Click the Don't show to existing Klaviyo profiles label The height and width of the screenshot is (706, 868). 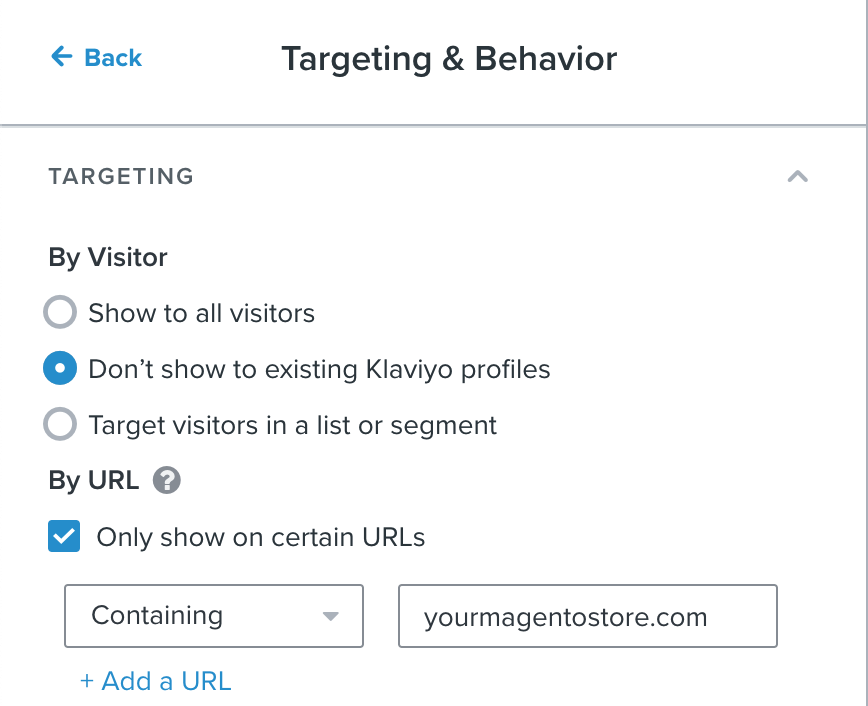[319, 369]
